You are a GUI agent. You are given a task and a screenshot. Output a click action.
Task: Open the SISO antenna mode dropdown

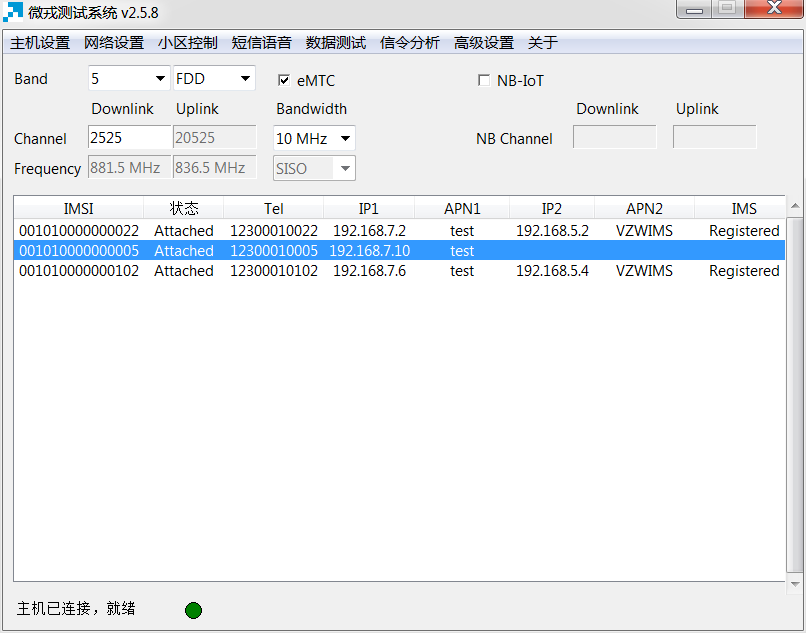coord(314,168)
